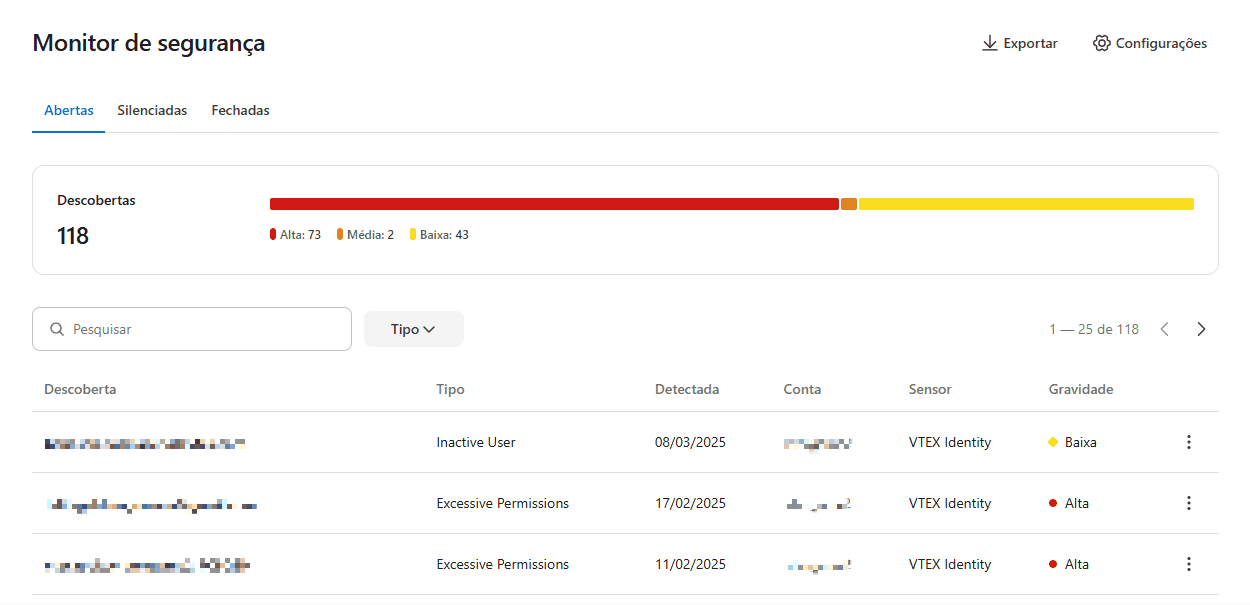Viewport: 1250px width, 605px height.
Task: Click the Detectada column header
Action: pyautogui.click(x=686, y=389)
